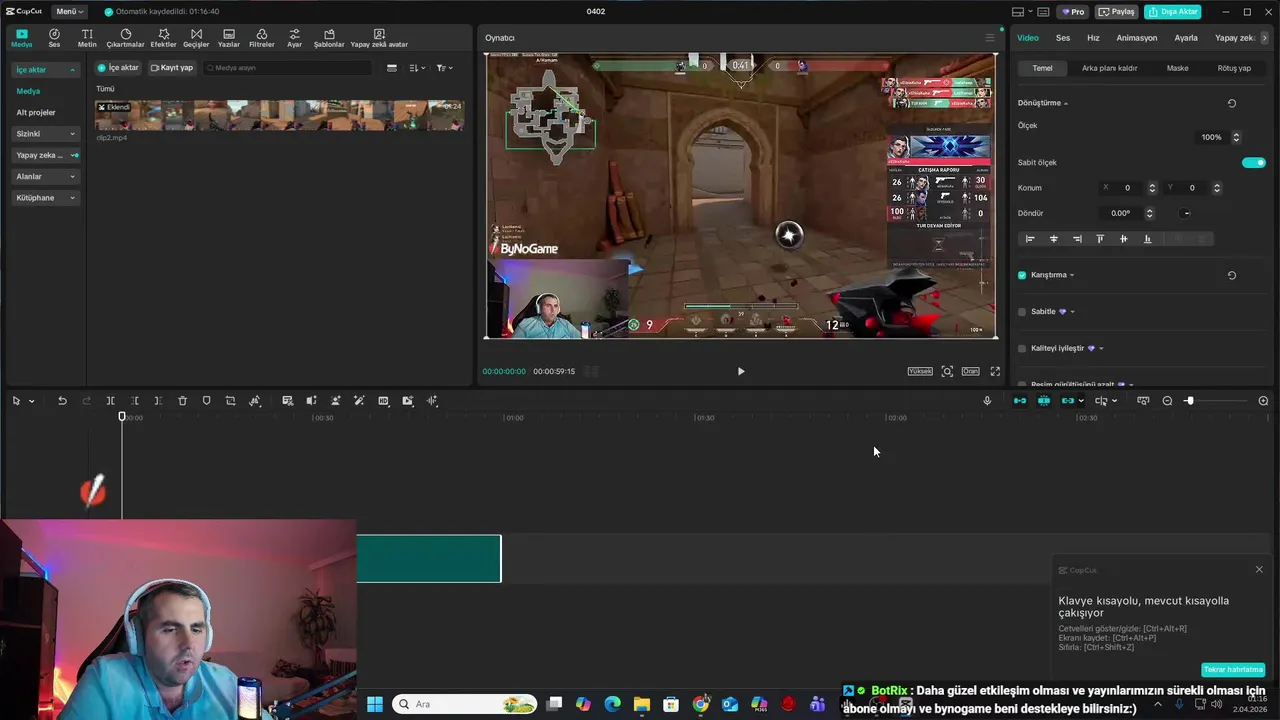
Task: Click the Yüksek quality button in player
Action: [920, 371]
